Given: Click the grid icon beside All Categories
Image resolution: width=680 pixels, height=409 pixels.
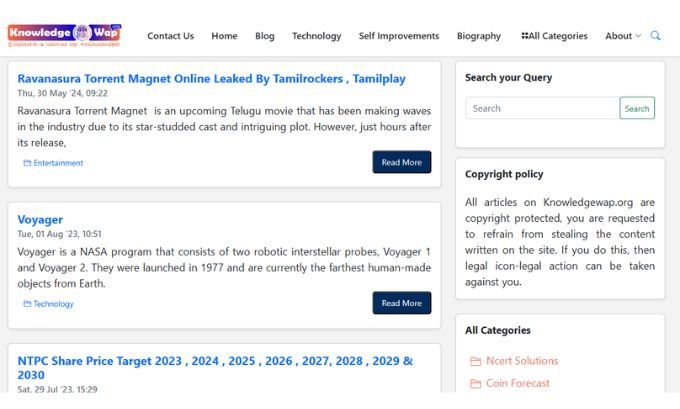Looking at the screenshot, I should point(524,36).
